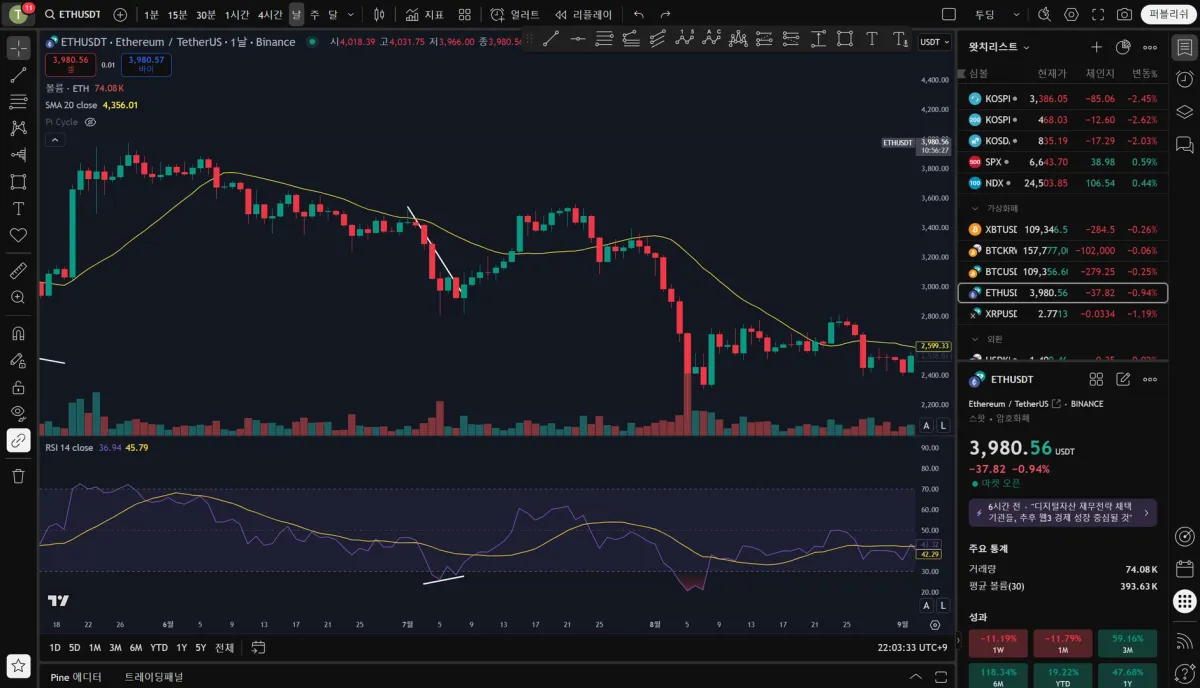The width and height of the screenshot is (1200, 688).
Task: Open the layout setup square icon
Action: [949, 15]
